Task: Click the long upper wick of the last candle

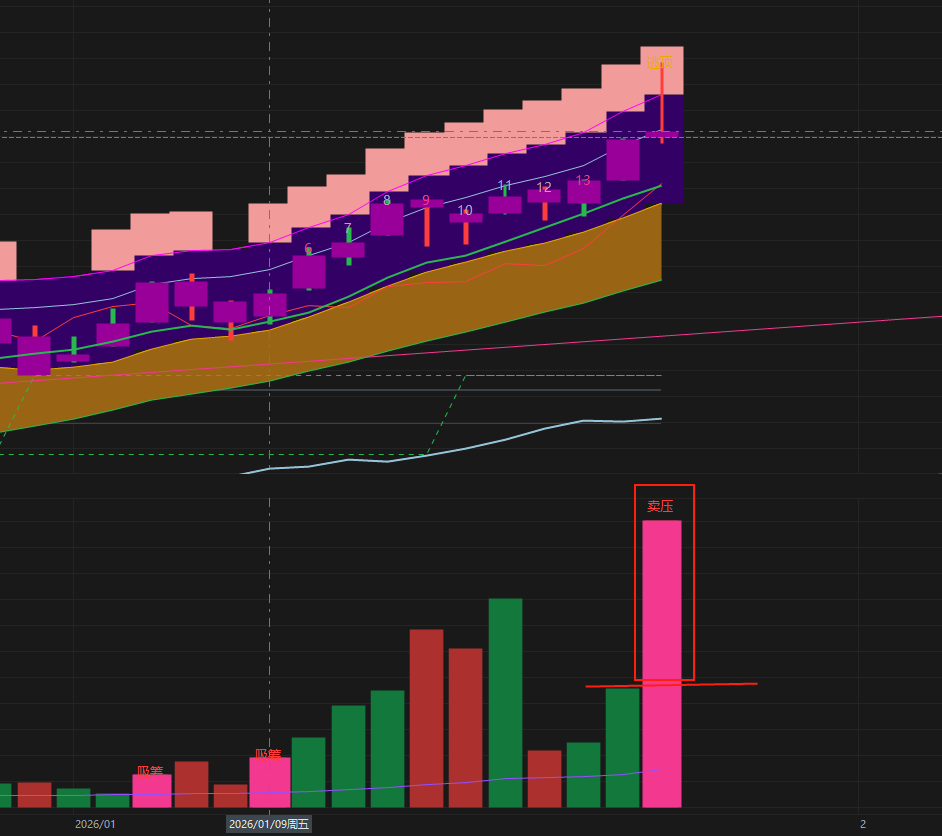Action: tap(662, 100)
